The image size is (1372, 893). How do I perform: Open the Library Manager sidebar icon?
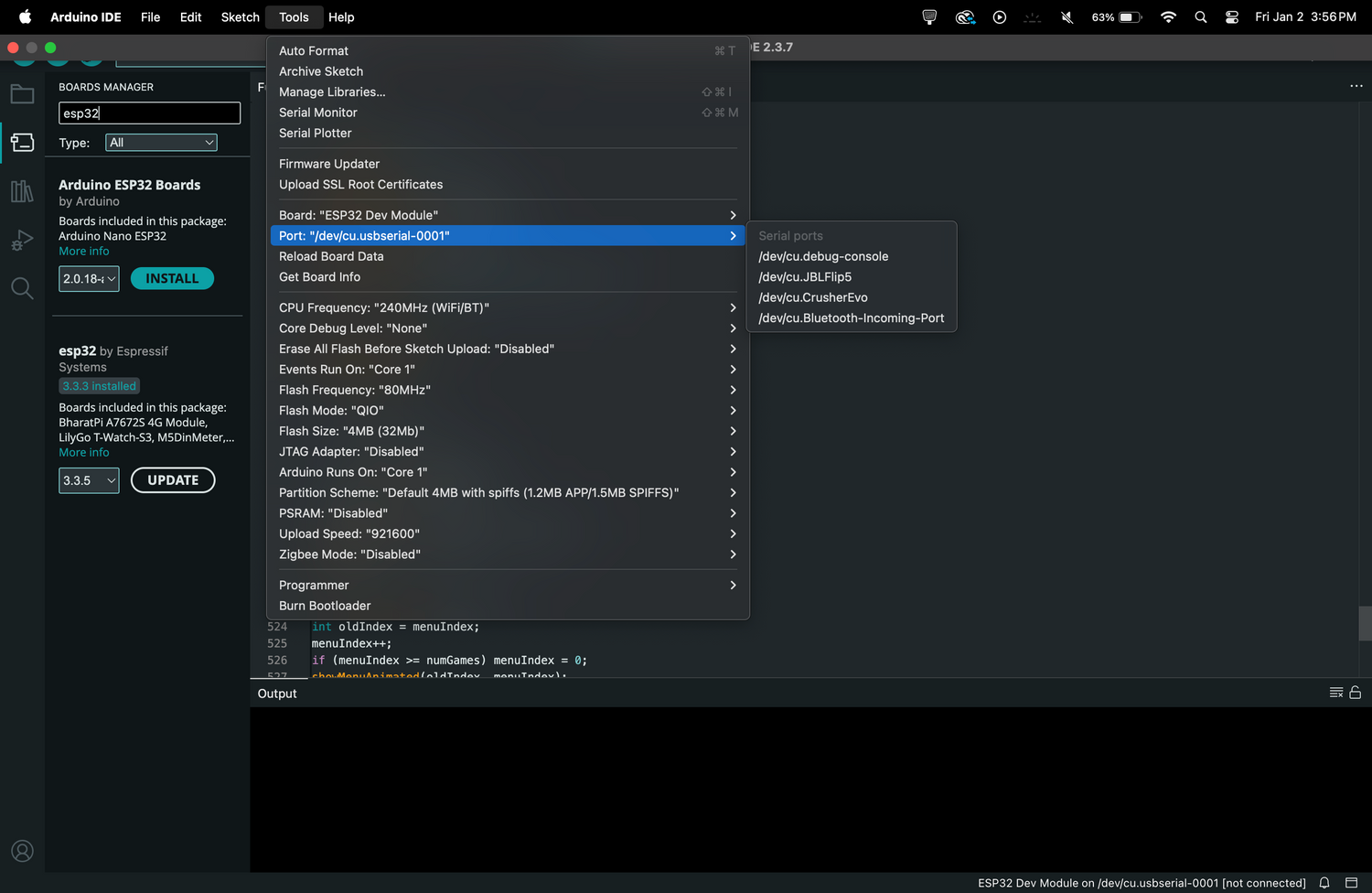(x=22, y=191)
